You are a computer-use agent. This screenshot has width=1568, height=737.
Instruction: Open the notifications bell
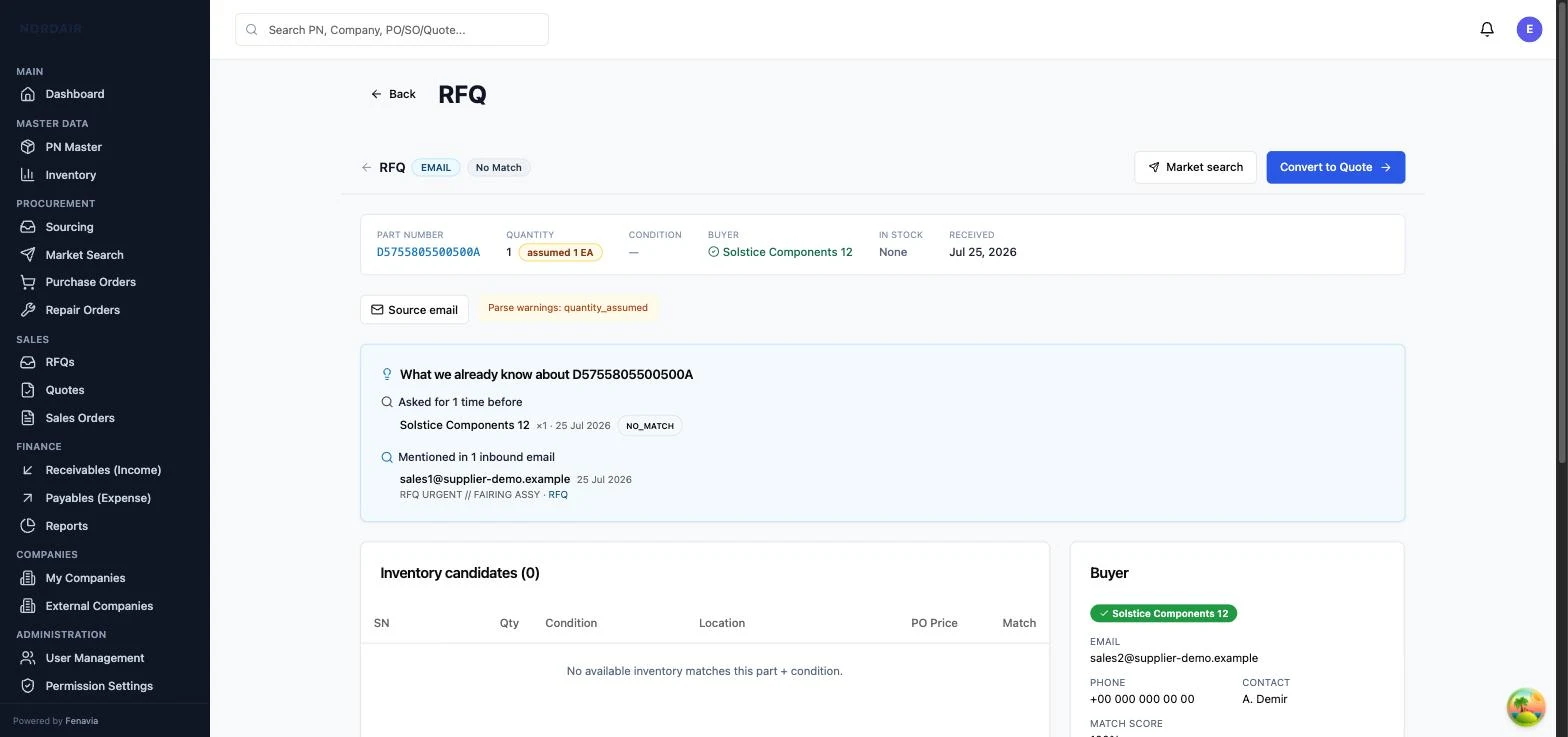(x=1487, y=29)
